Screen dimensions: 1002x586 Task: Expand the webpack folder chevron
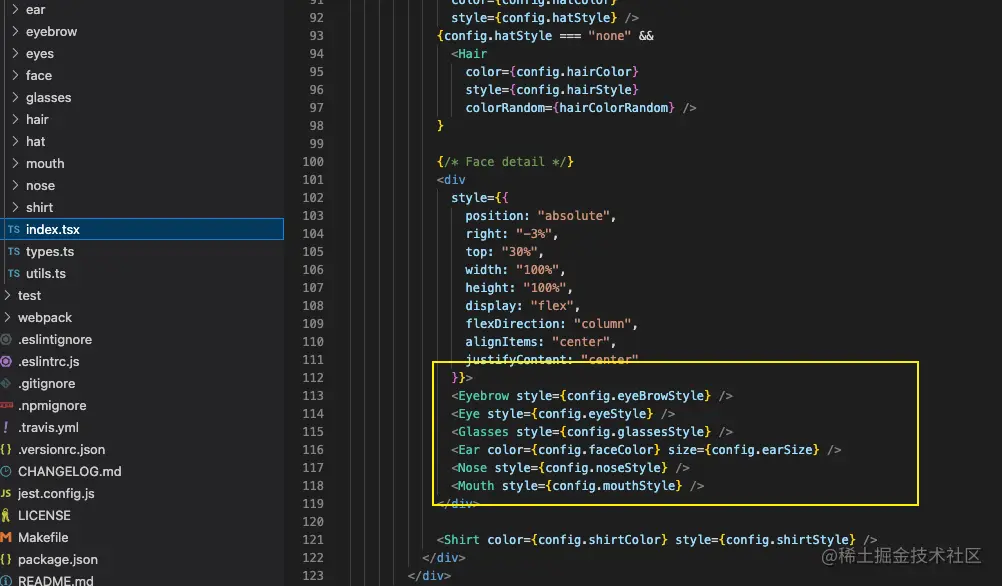pyautogui.click(x=7, y=317)
